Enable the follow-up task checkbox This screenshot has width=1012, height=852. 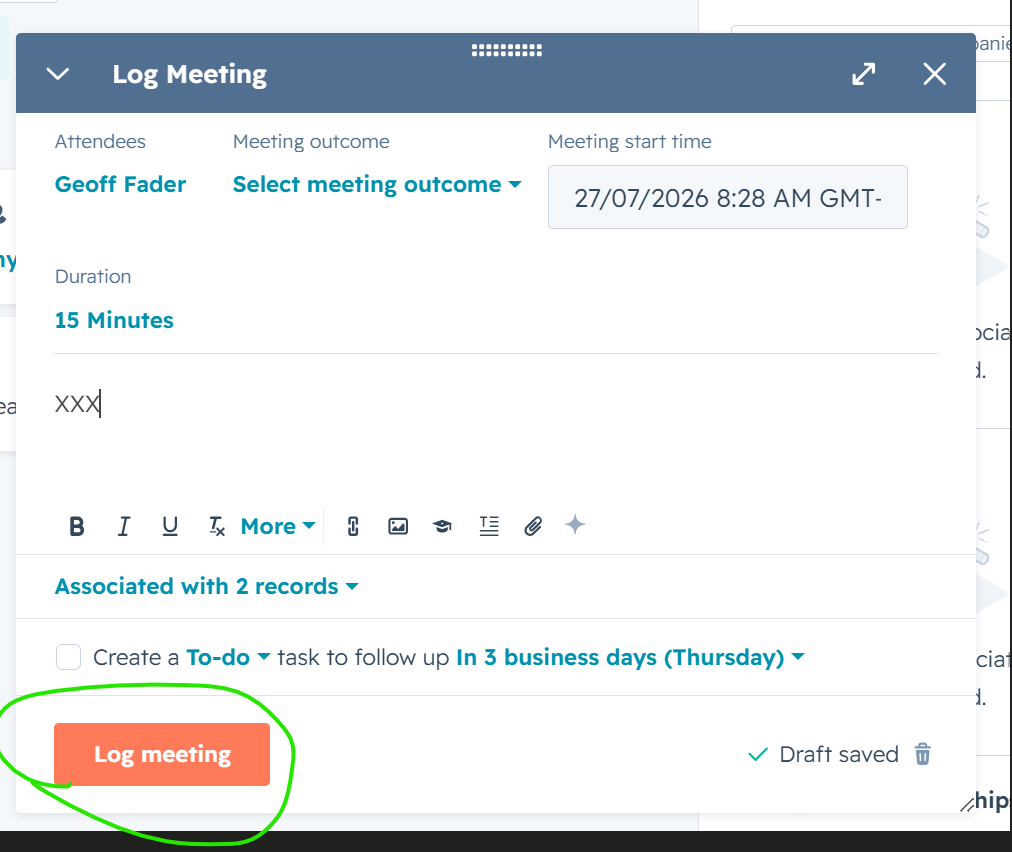point(68,657)
